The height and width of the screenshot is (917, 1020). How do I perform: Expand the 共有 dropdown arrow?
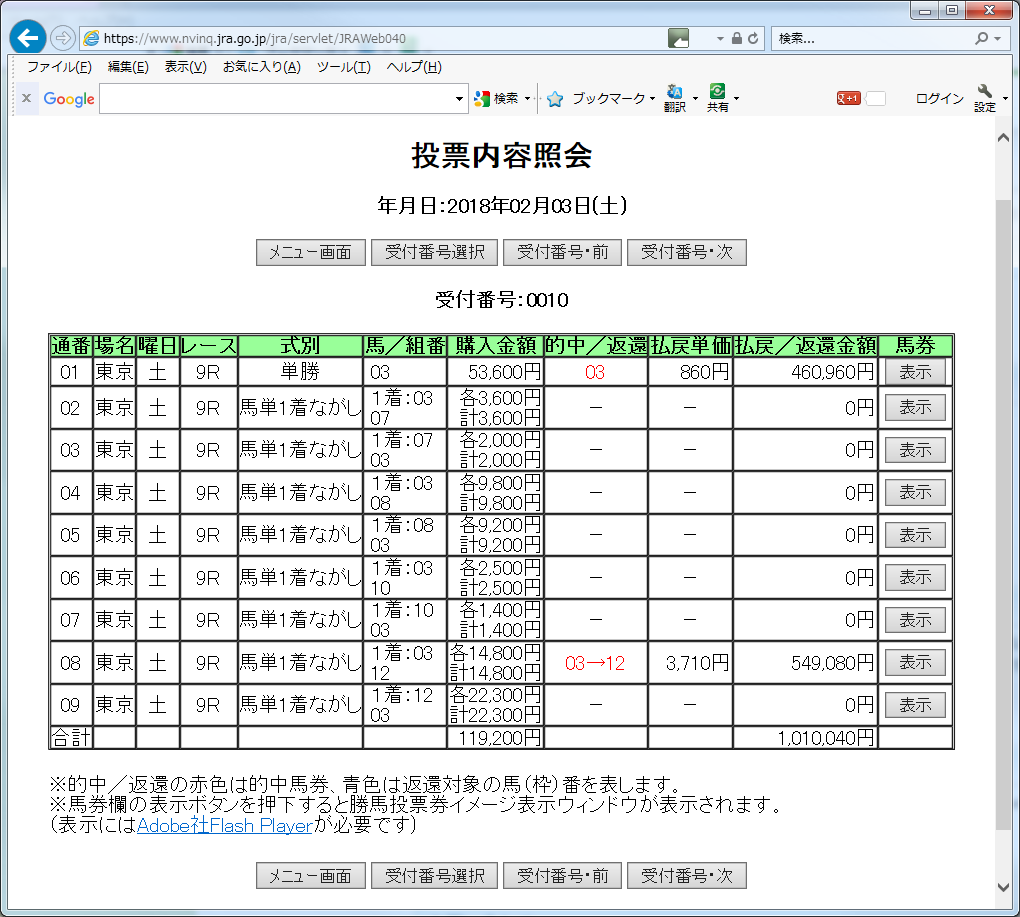(736, 99)
